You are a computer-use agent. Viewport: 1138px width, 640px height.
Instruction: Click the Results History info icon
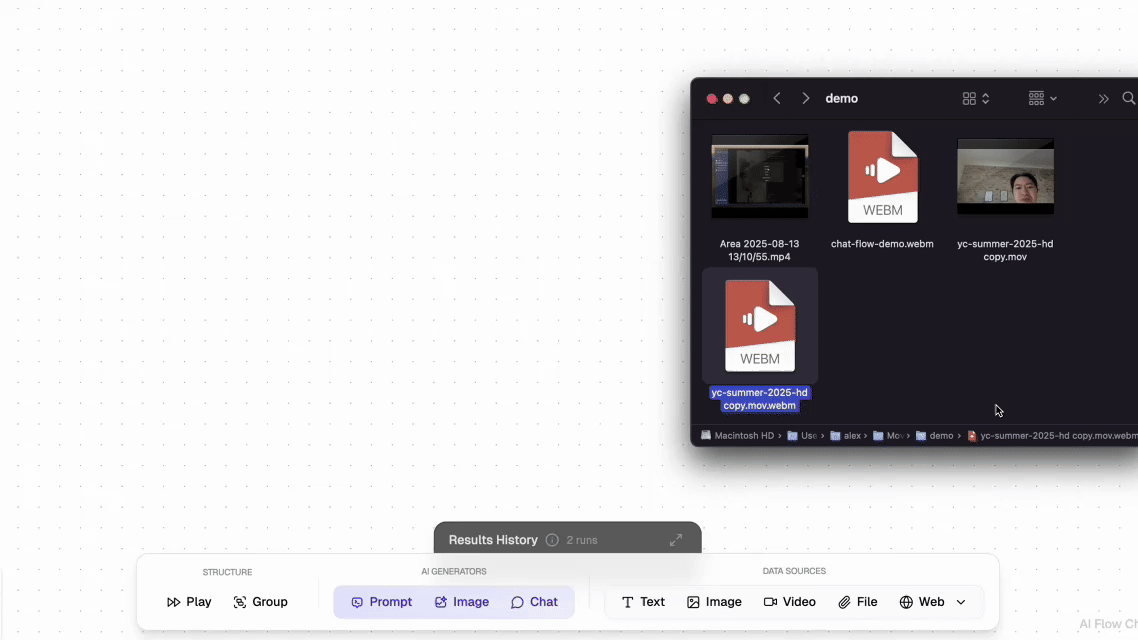(552, 540)
